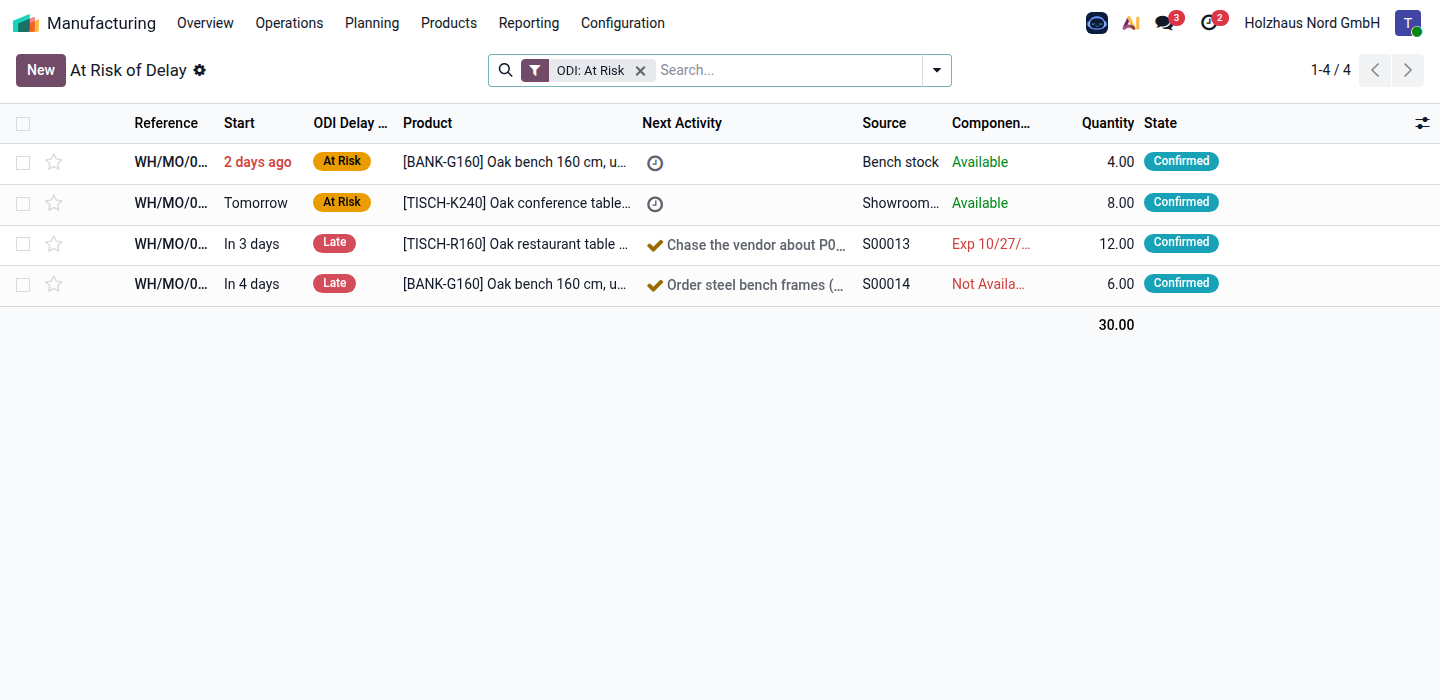Open the activities clock icon with badge 2
1440x700 pixels.
point(1210,22)
